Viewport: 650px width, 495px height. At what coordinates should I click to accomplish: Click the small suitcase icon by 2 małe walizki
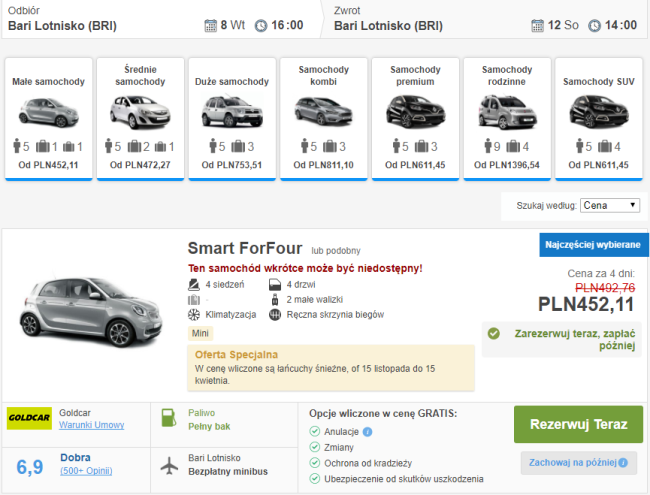tap(274, 299)
